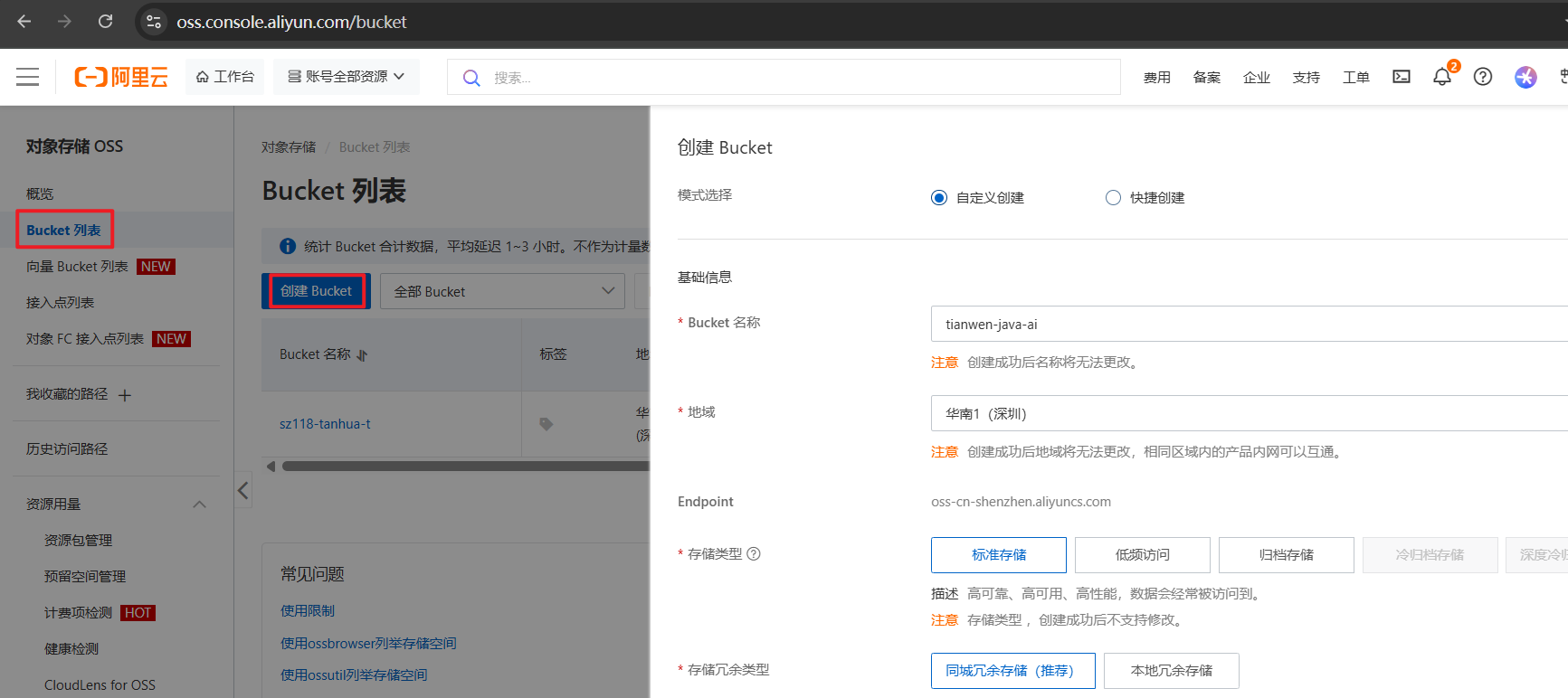Open 使用ossutil列举存储空间 link
Screen dimensions: 1568x698
click(354, 674)
